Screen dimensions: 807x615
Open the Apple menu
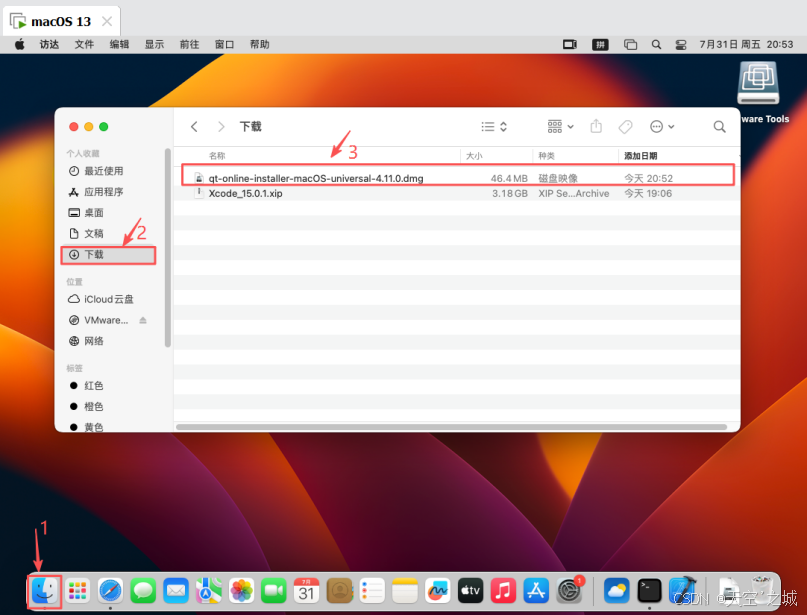point(20,44)
